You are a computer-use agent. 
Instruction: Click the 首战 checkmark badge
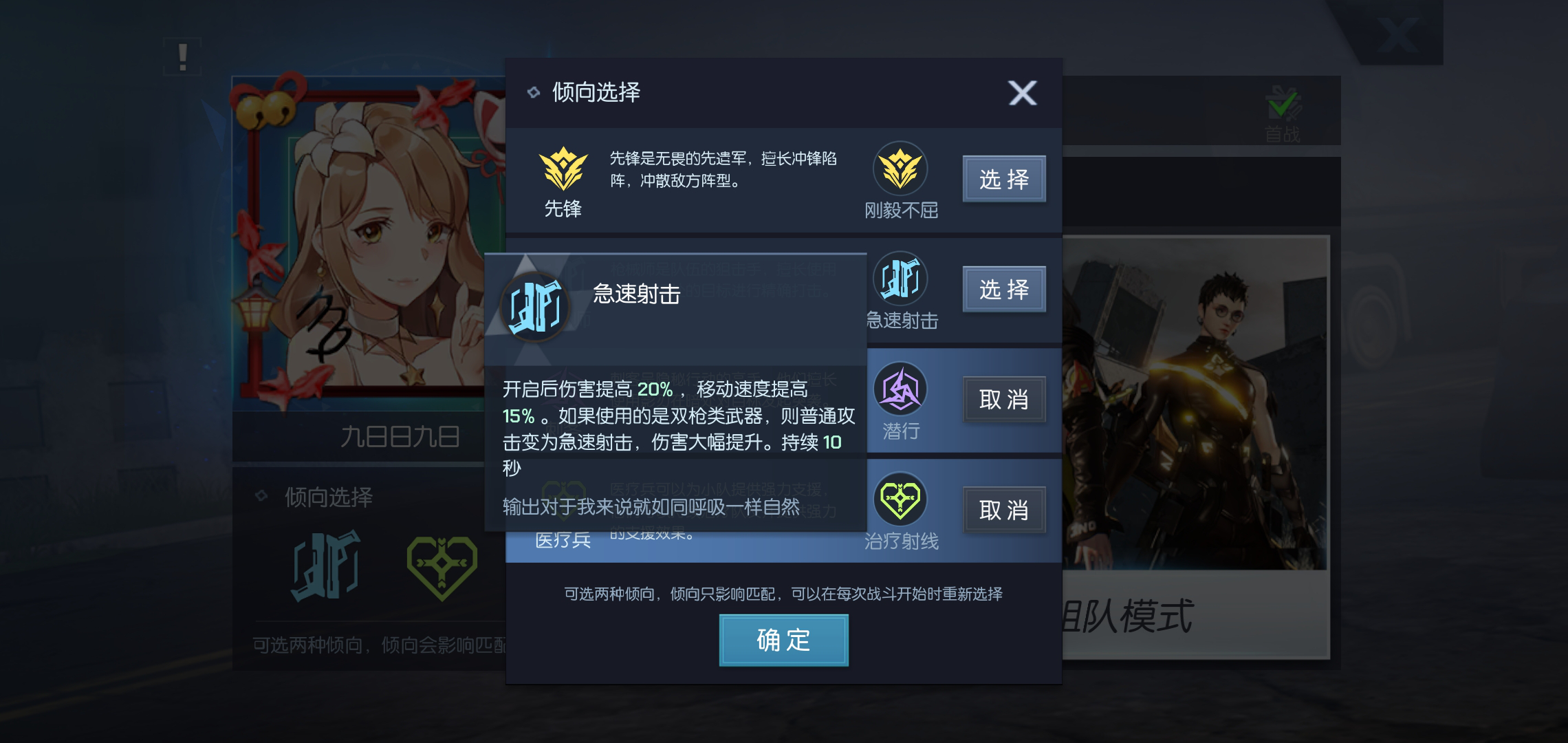tap(1283, 114)
